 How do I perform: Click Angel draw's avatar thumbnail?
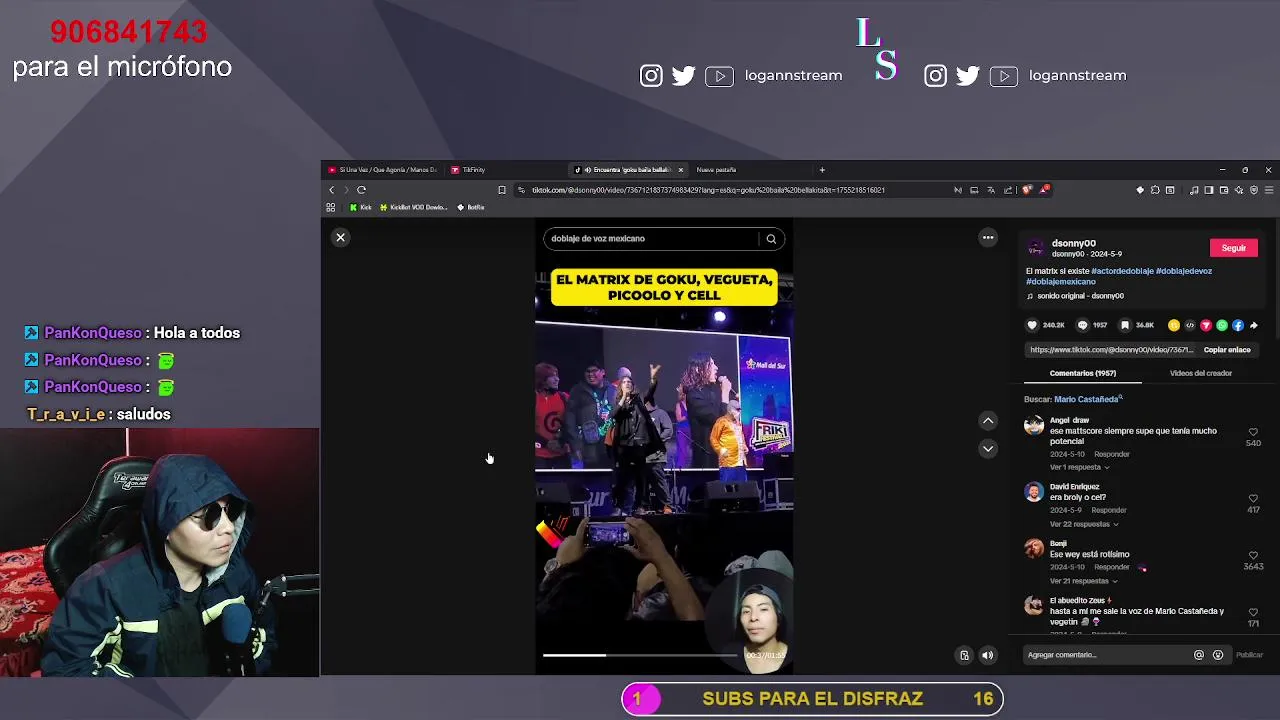click(x=1034, y=426)
